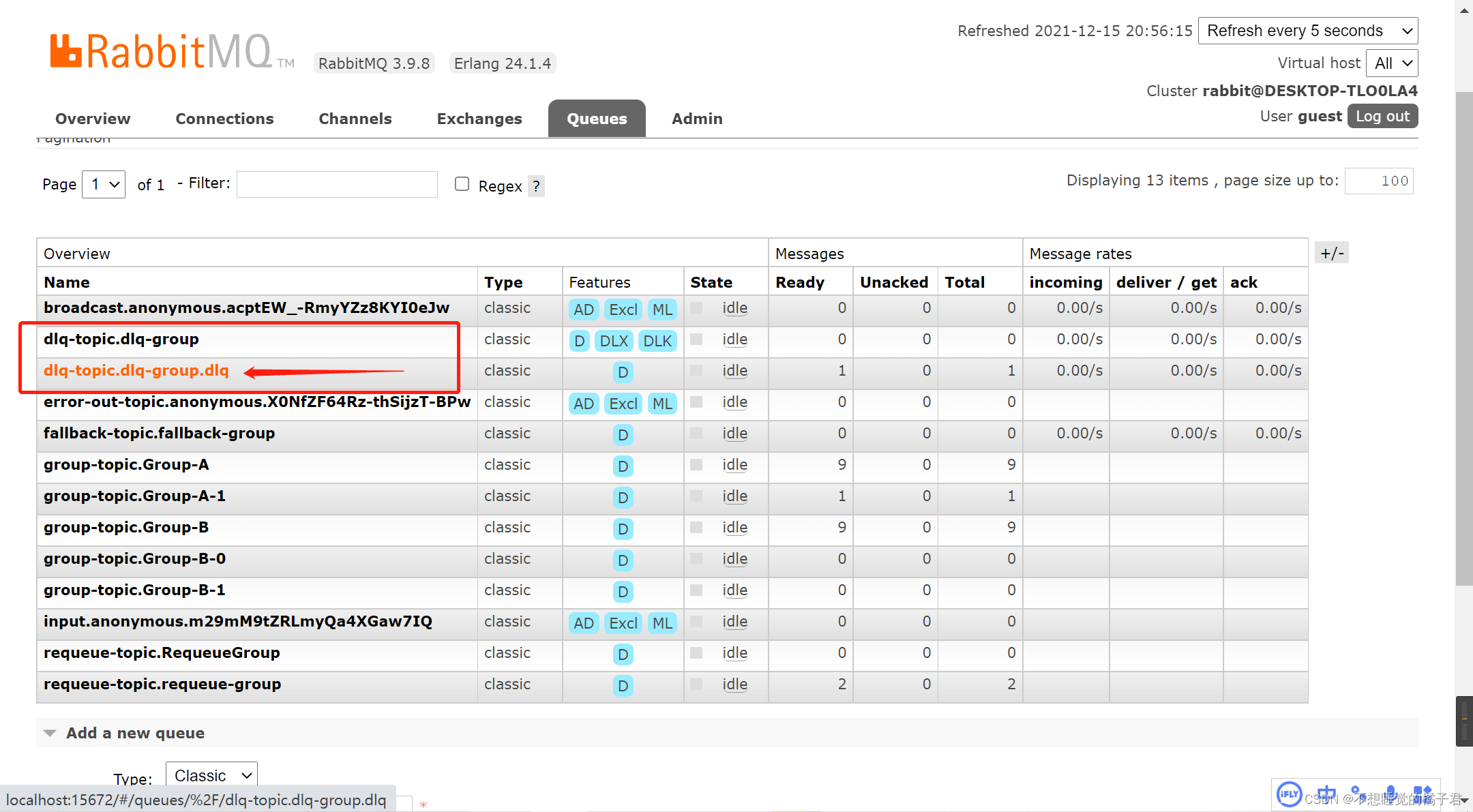Click AD badge on error-out-topic row
The image size is (1473, 812).
(x=583, y=404)
